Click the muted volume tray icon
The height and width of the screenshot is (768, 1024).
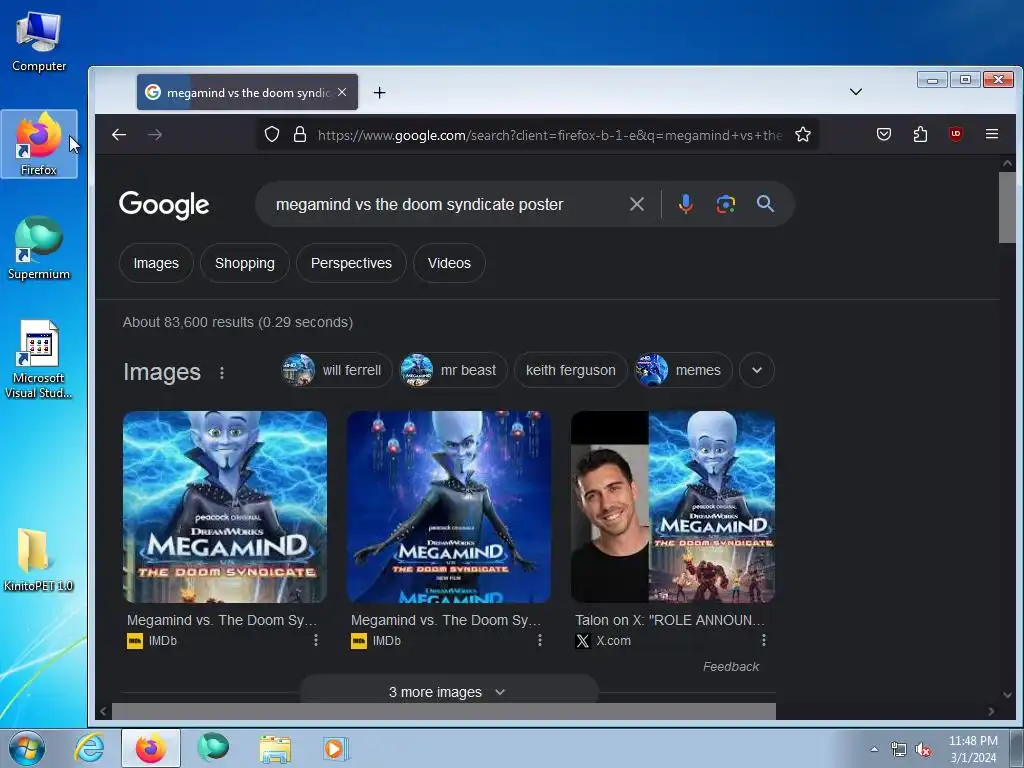point(923,750)
